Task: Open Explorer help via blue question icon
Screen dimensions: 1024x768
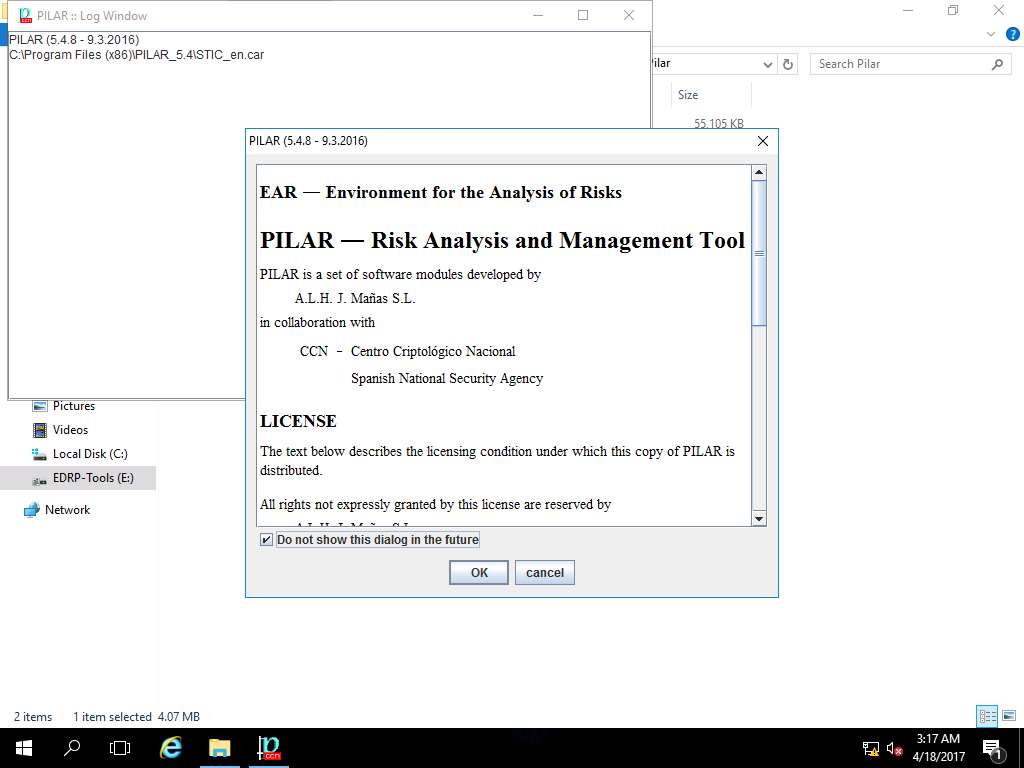Action: tap(1012, 35)
